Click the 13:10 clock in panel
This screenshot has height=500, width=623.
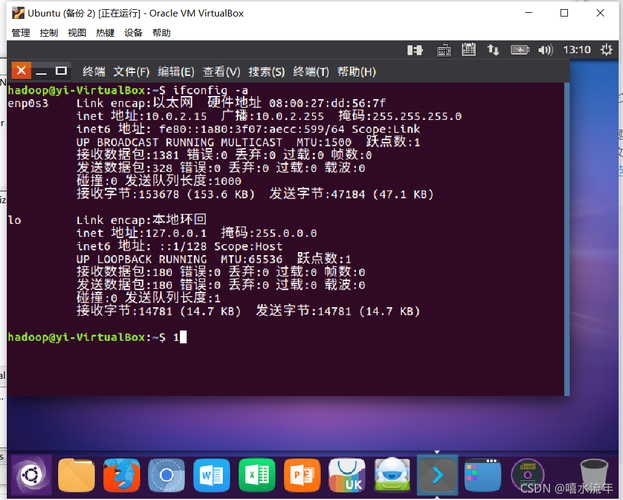point(576,50)
